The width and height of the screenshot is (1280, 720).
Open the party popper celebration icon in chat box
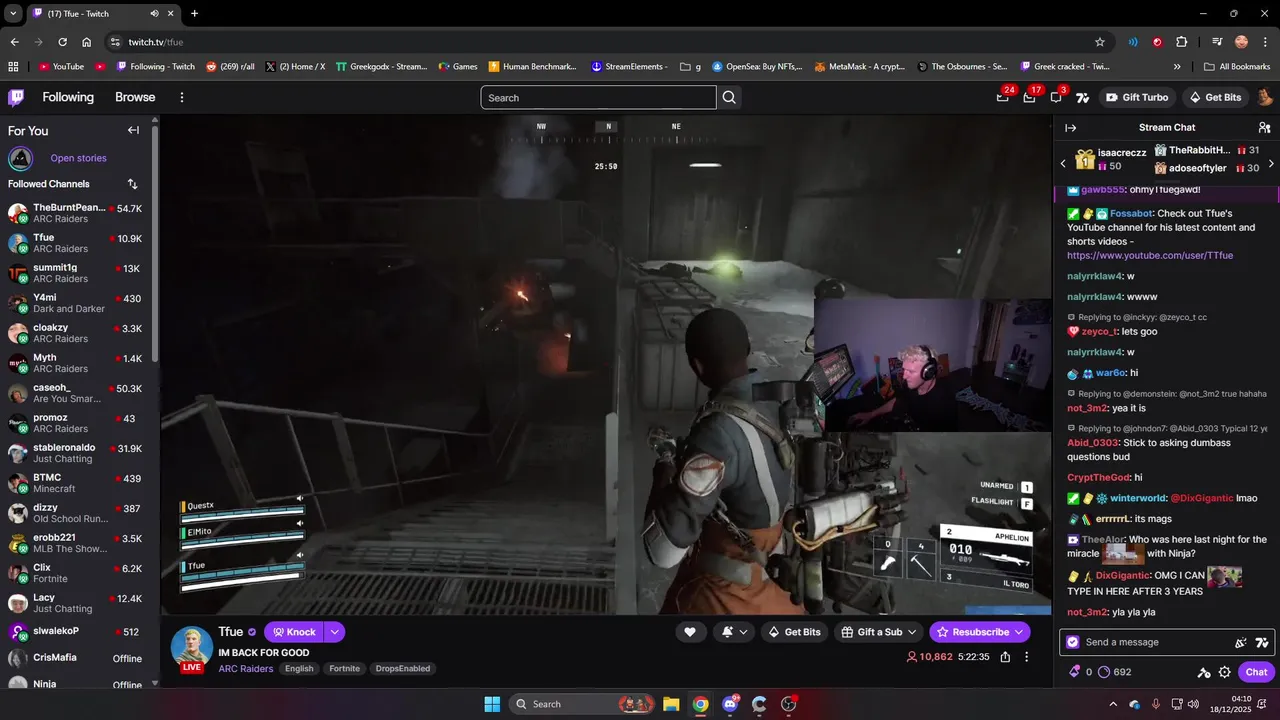(1241, 642)
